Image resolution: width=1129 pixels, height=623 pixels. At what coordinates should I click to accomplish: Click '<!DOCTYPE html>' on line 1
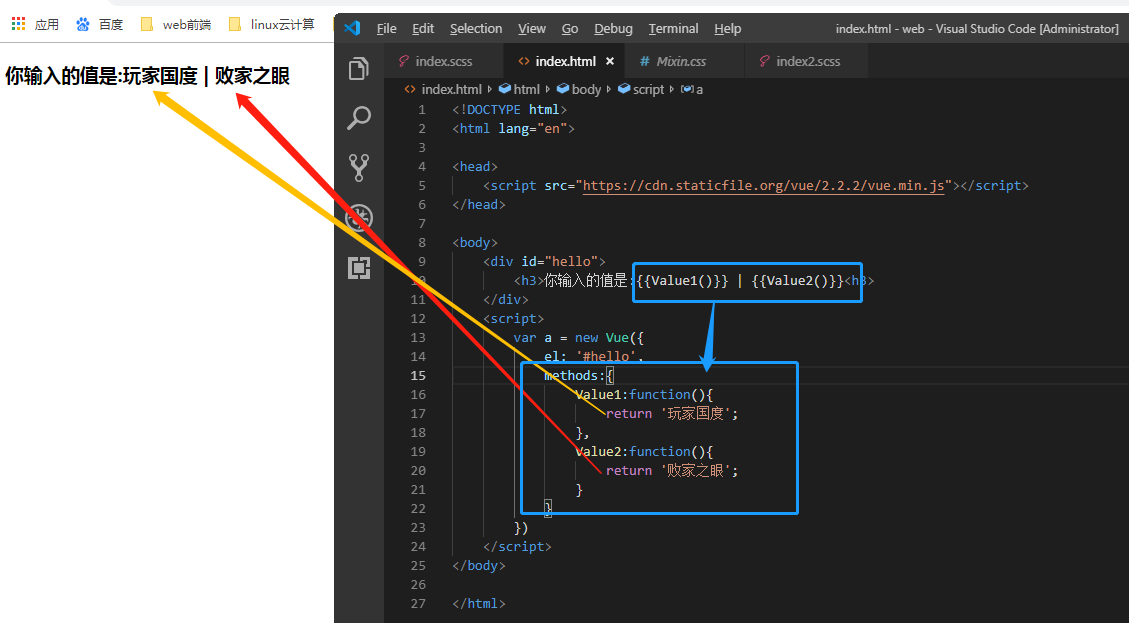pyautogui.click(x=510, y=109)
